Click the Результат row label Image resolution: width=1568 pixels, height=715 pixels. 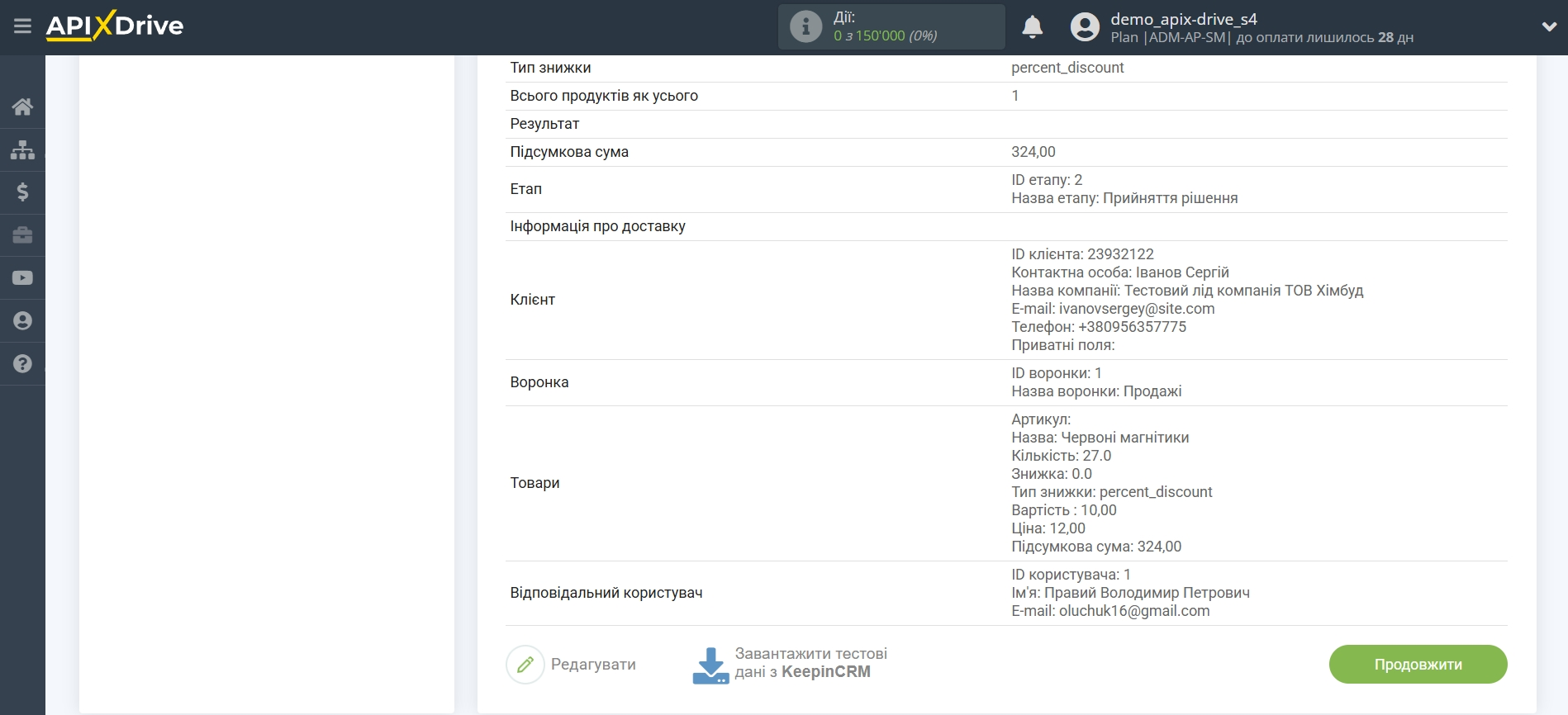[x=544, y=124]
